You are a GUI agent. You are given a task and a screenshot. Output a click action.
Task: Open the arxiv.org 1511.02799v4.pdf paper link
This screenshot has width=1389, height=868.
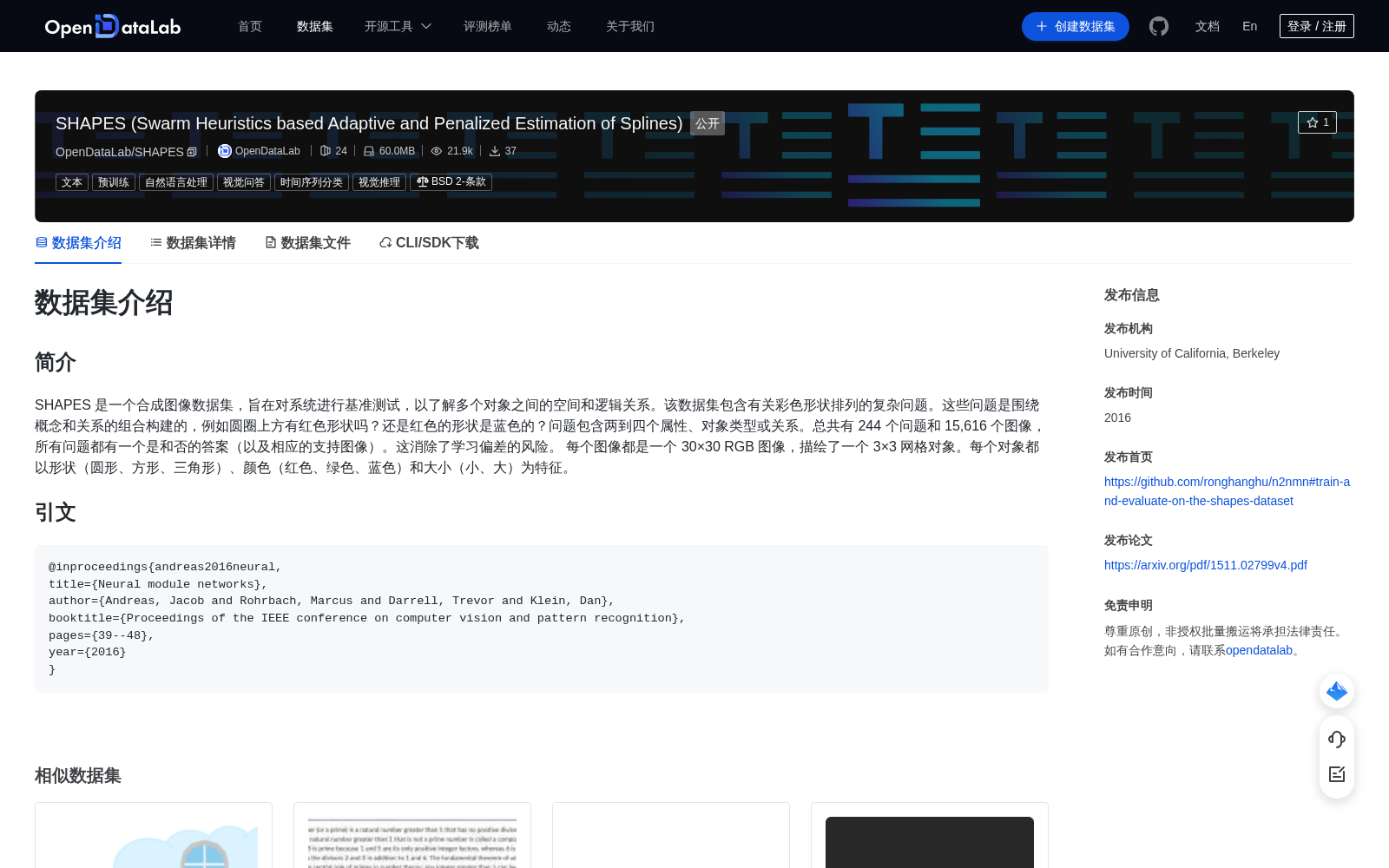coord(1206,565)
